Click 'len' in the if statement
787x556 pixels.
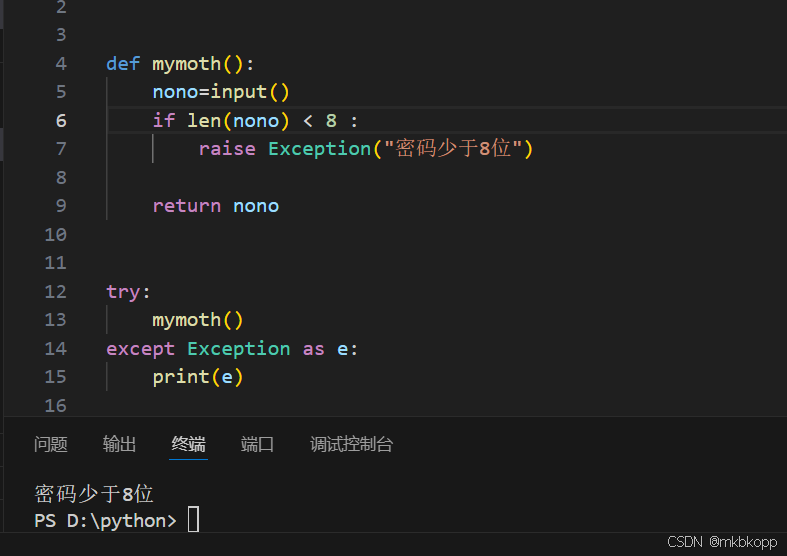204,120
